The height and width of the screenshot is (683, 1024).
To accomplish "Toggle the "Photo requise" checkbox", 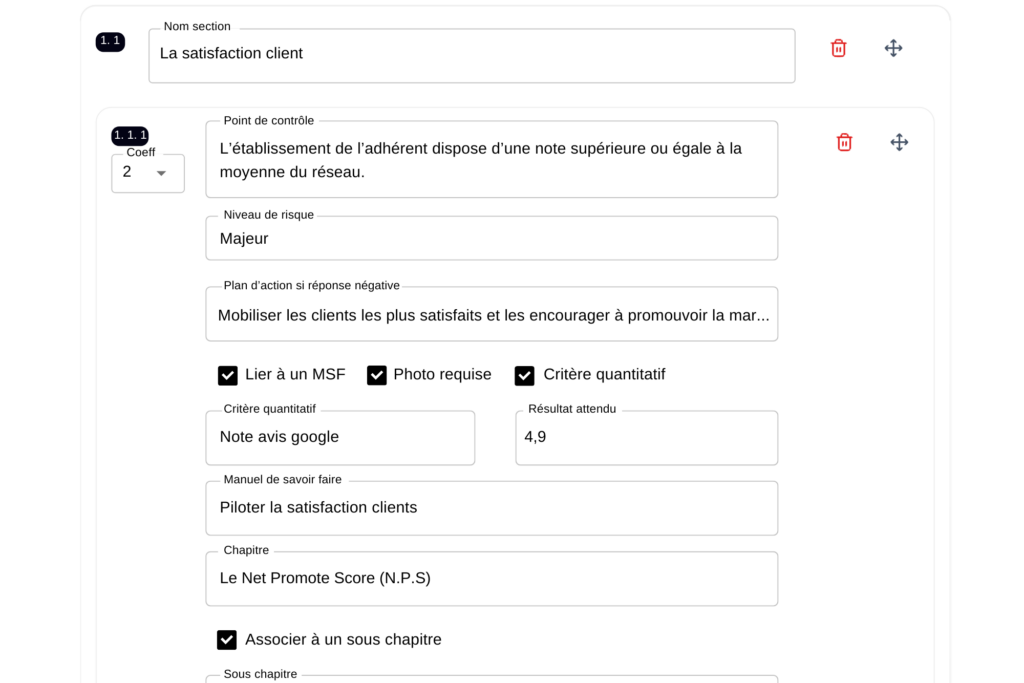I will 377,375.
